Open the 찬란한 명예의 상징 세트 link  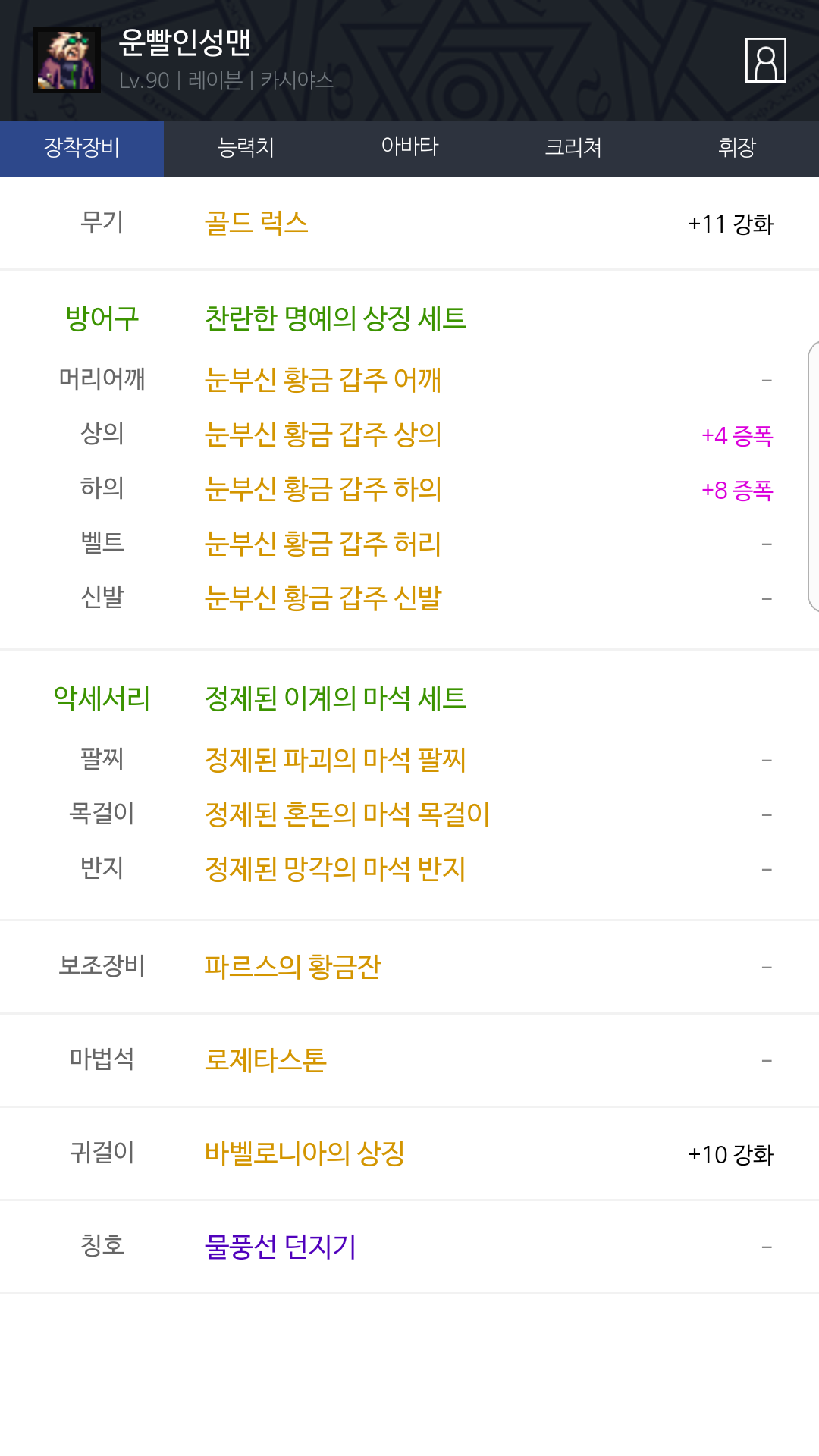tap(335, 318)
